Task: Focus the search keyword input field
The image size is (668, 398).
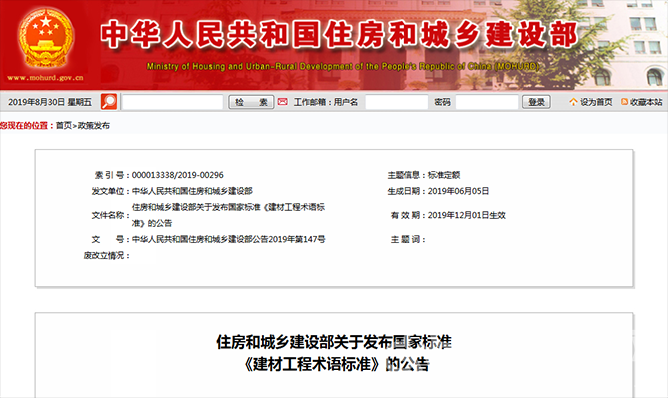Action: pyautogui.click(x=173, y=102)
